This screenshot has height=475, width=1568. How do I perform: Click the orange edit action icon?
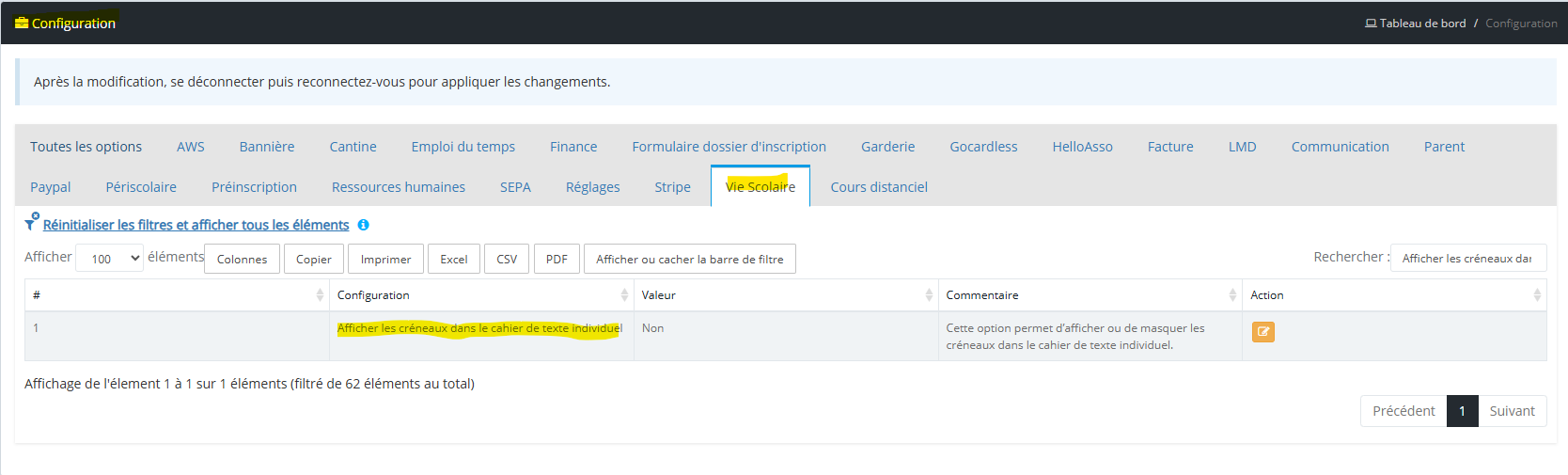click(1262, 331)
